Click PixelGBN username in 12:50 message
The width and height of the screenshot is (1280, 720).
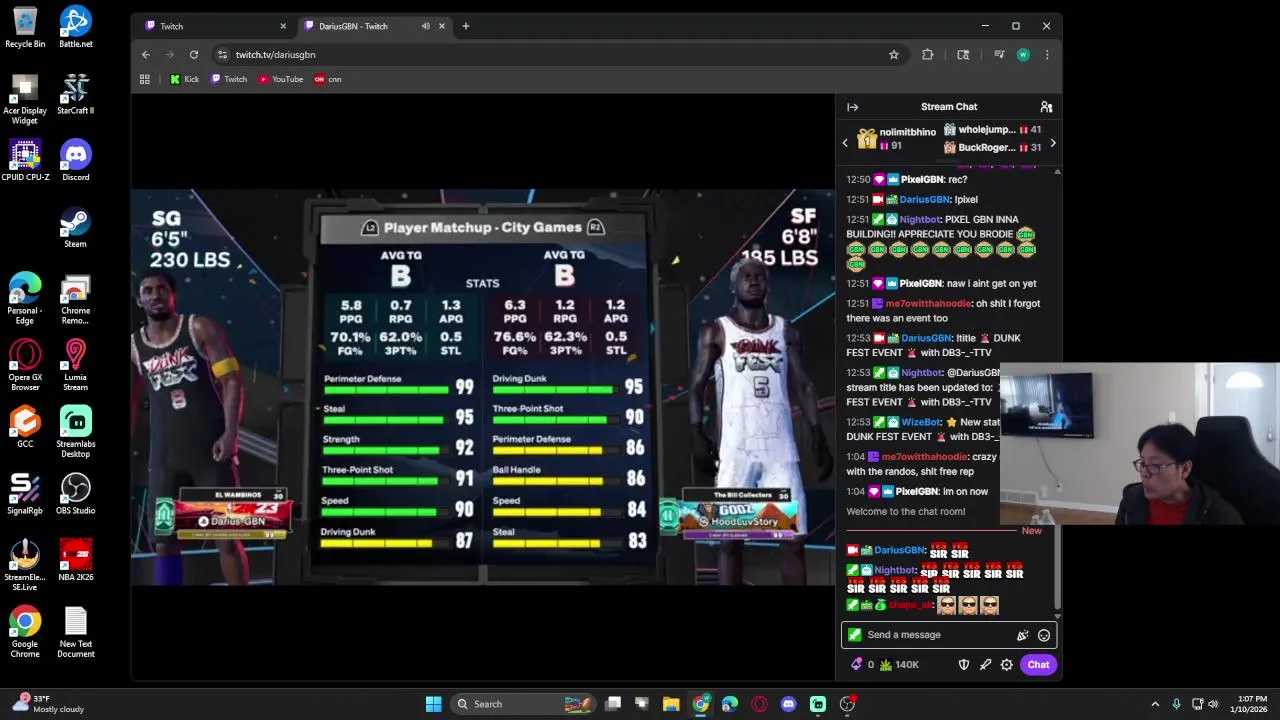click(921, 180)
